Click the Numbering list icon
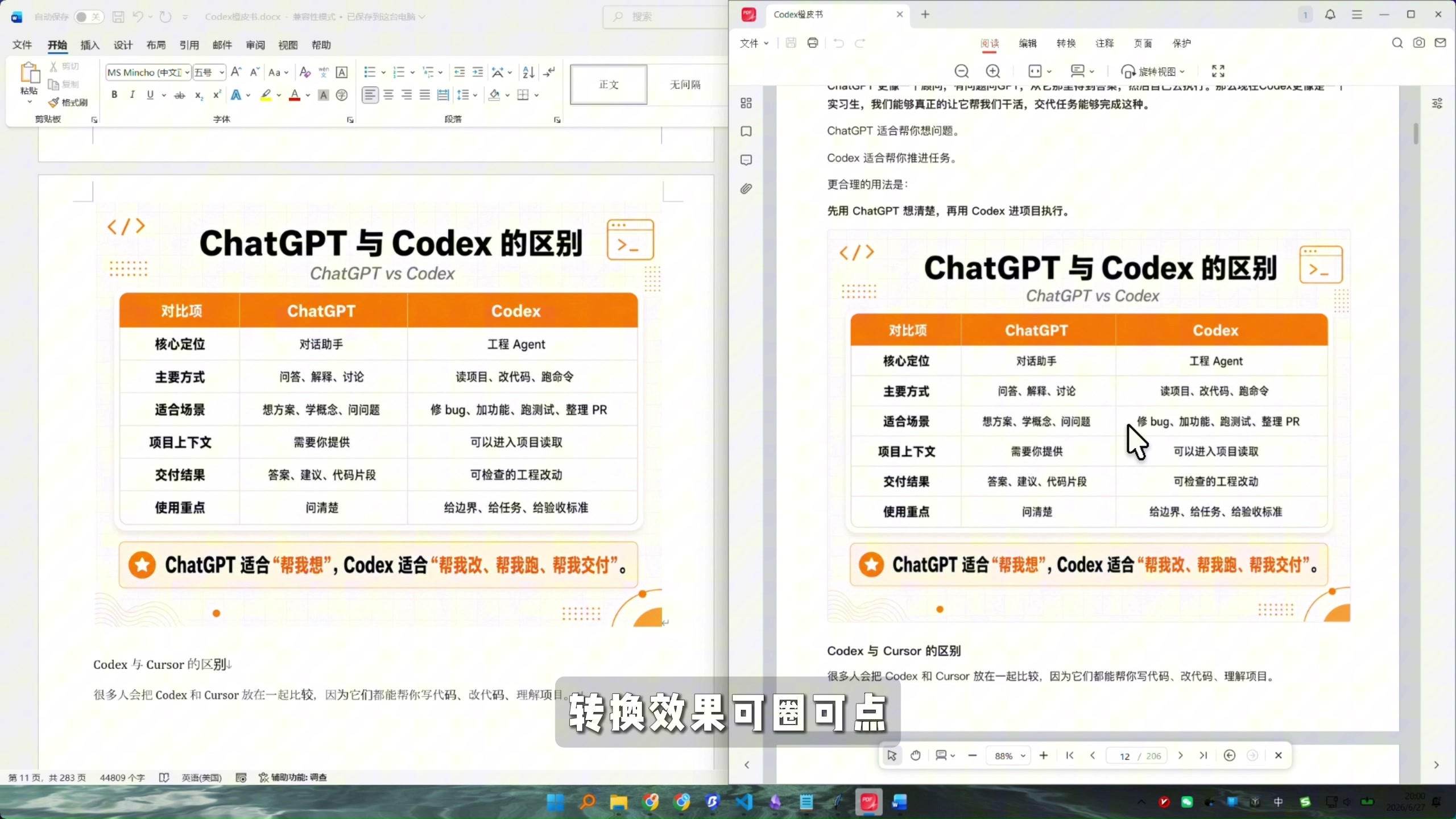The image size is (1456, 819). [399, 72]
